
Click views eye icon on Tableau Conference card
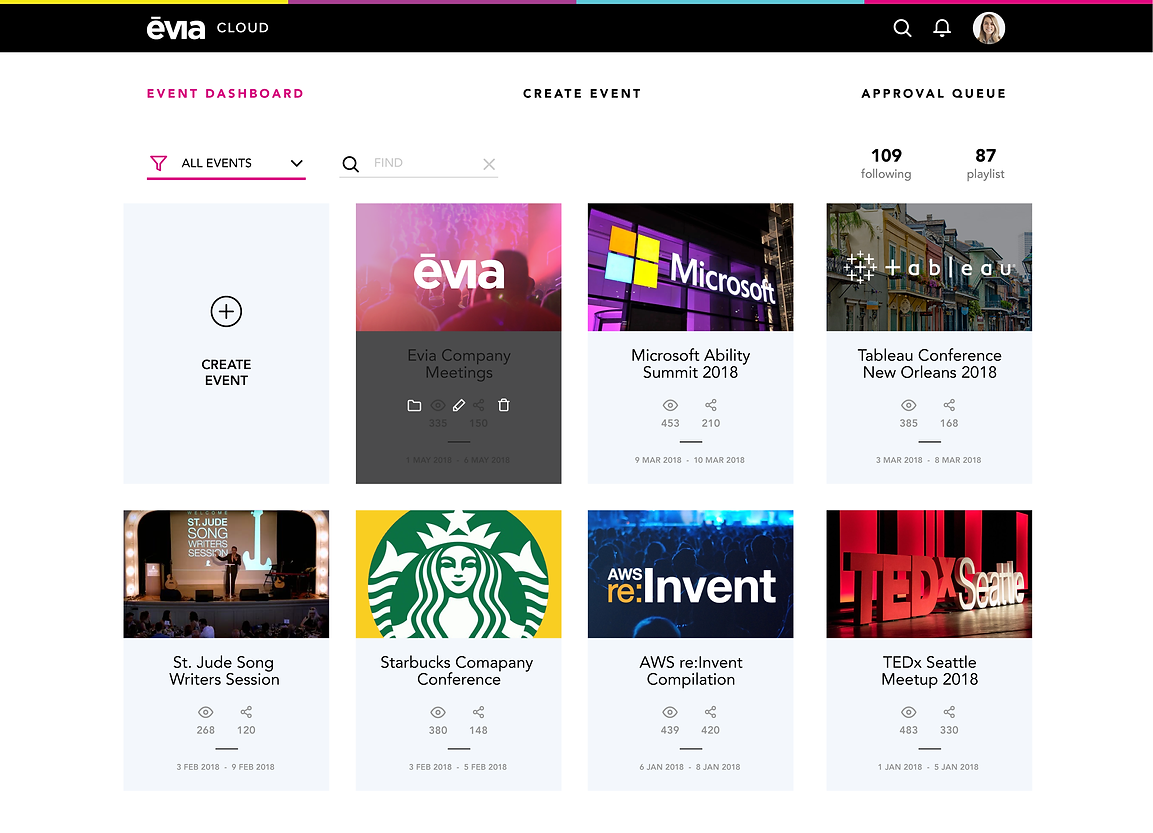(x=909, y=405)
